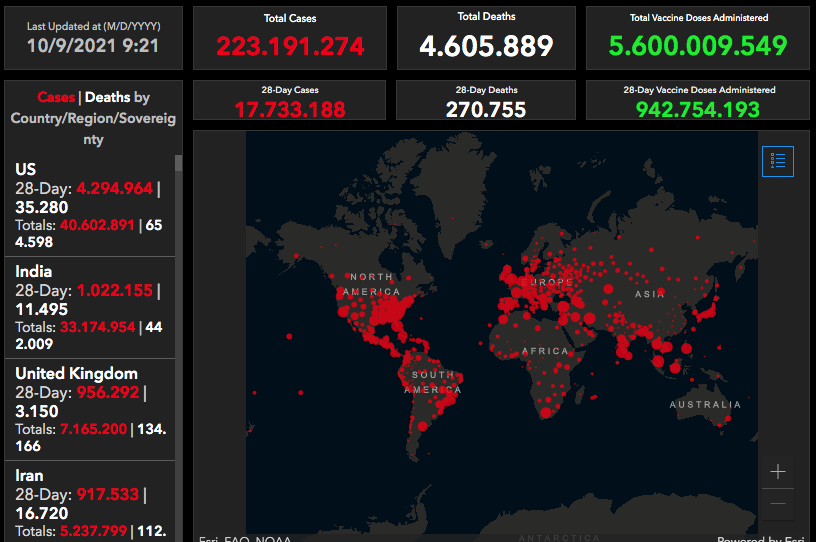Click the Last Updated date panel
Viewport: 816px width, 542px height.
point(93,37)
